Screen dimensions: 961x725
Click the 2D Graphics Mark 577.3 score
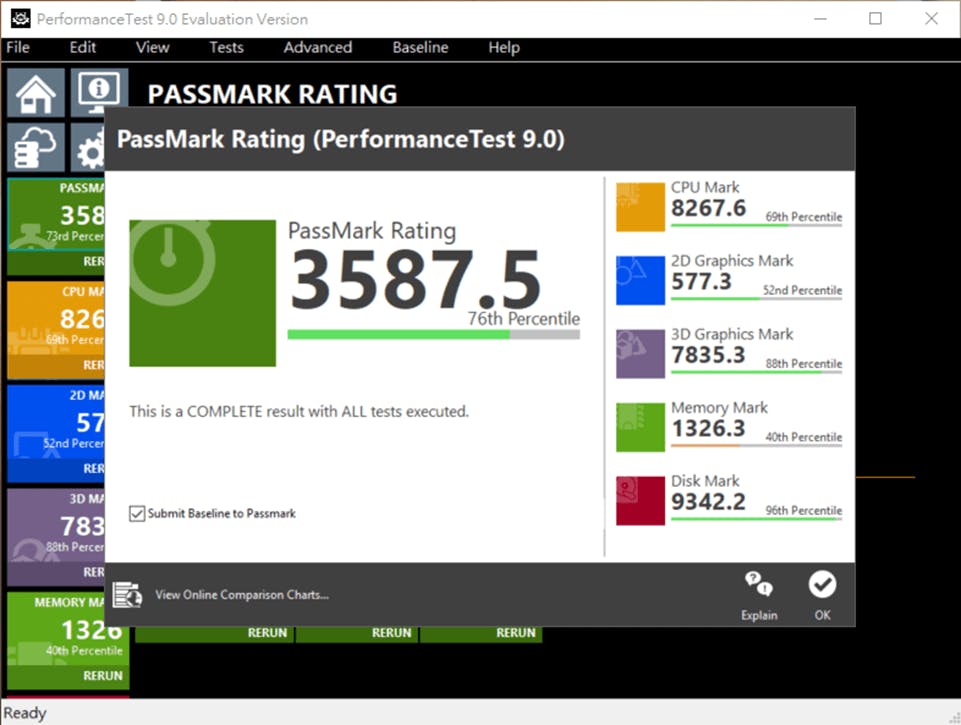(701, 282)
